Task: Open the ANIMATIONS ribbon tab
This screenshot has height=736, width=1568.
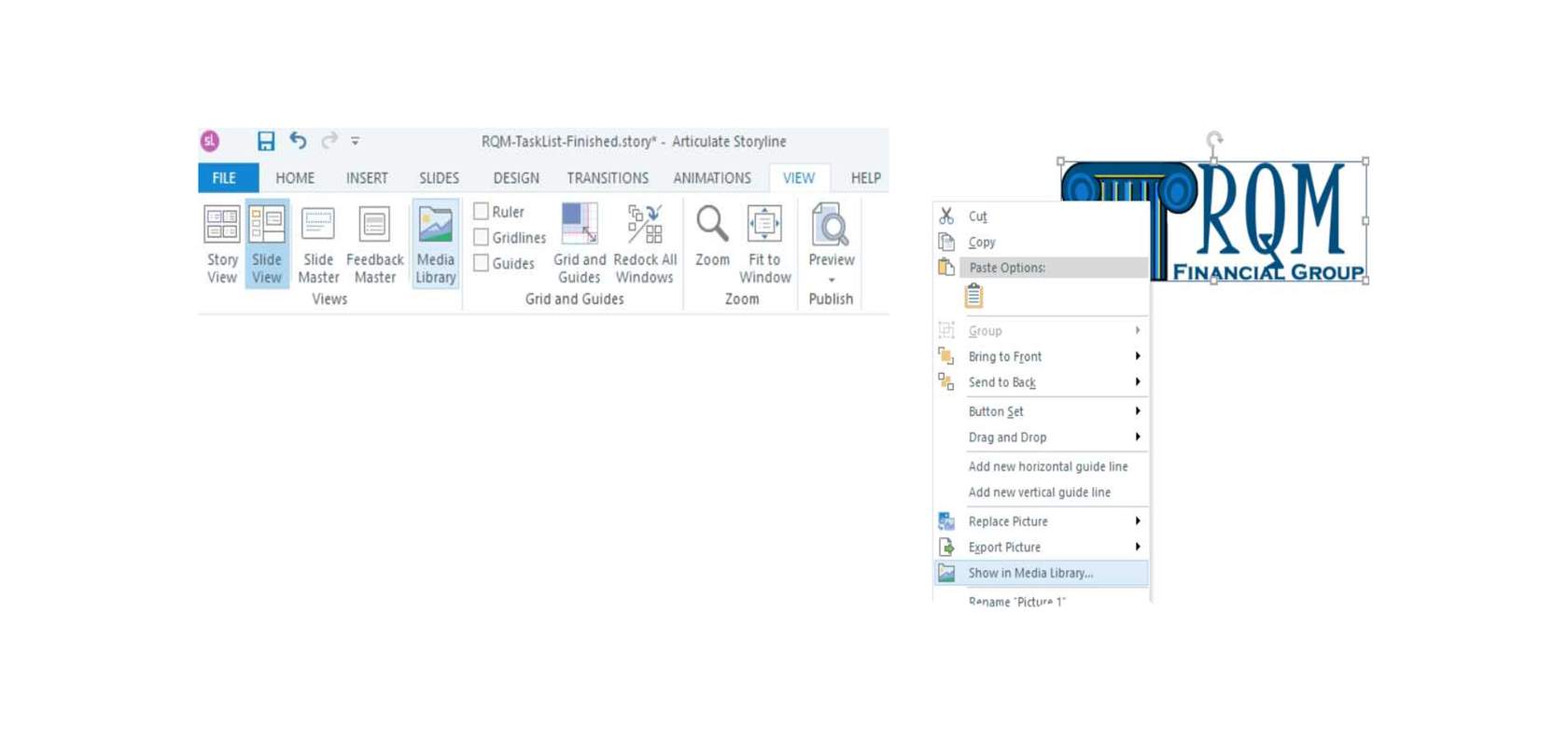Action: click(712, 177)
